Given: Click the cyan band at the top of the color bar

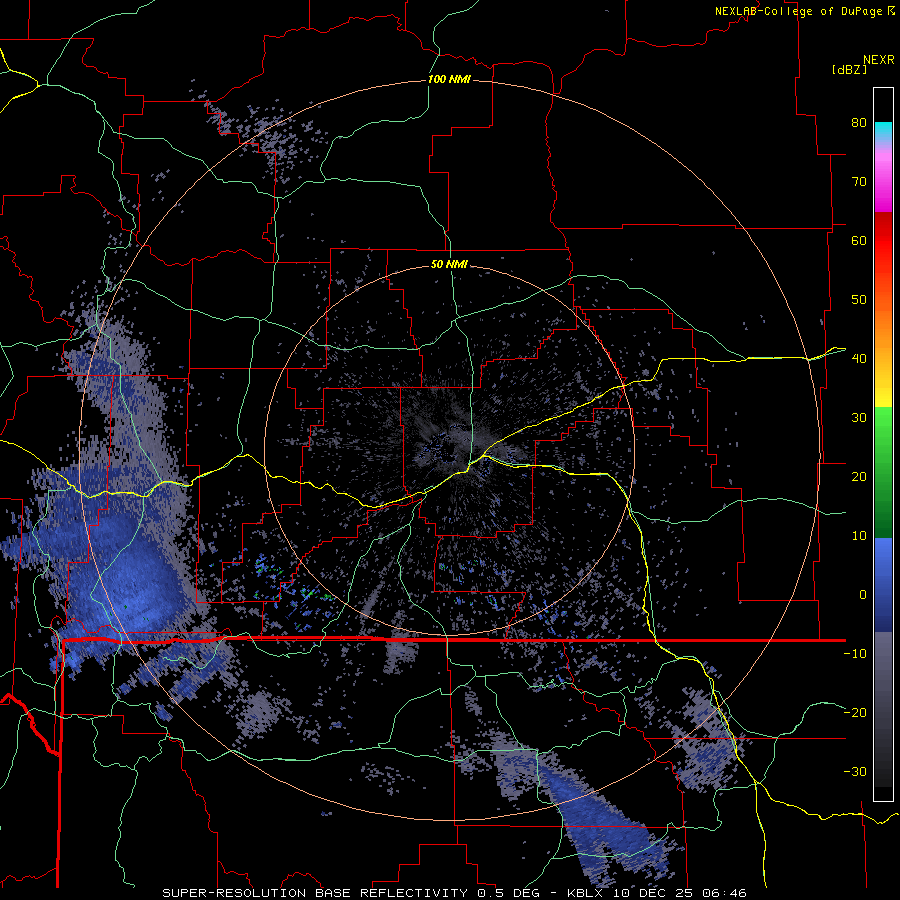Looking at the screenshot, I should tap(883, 130).
